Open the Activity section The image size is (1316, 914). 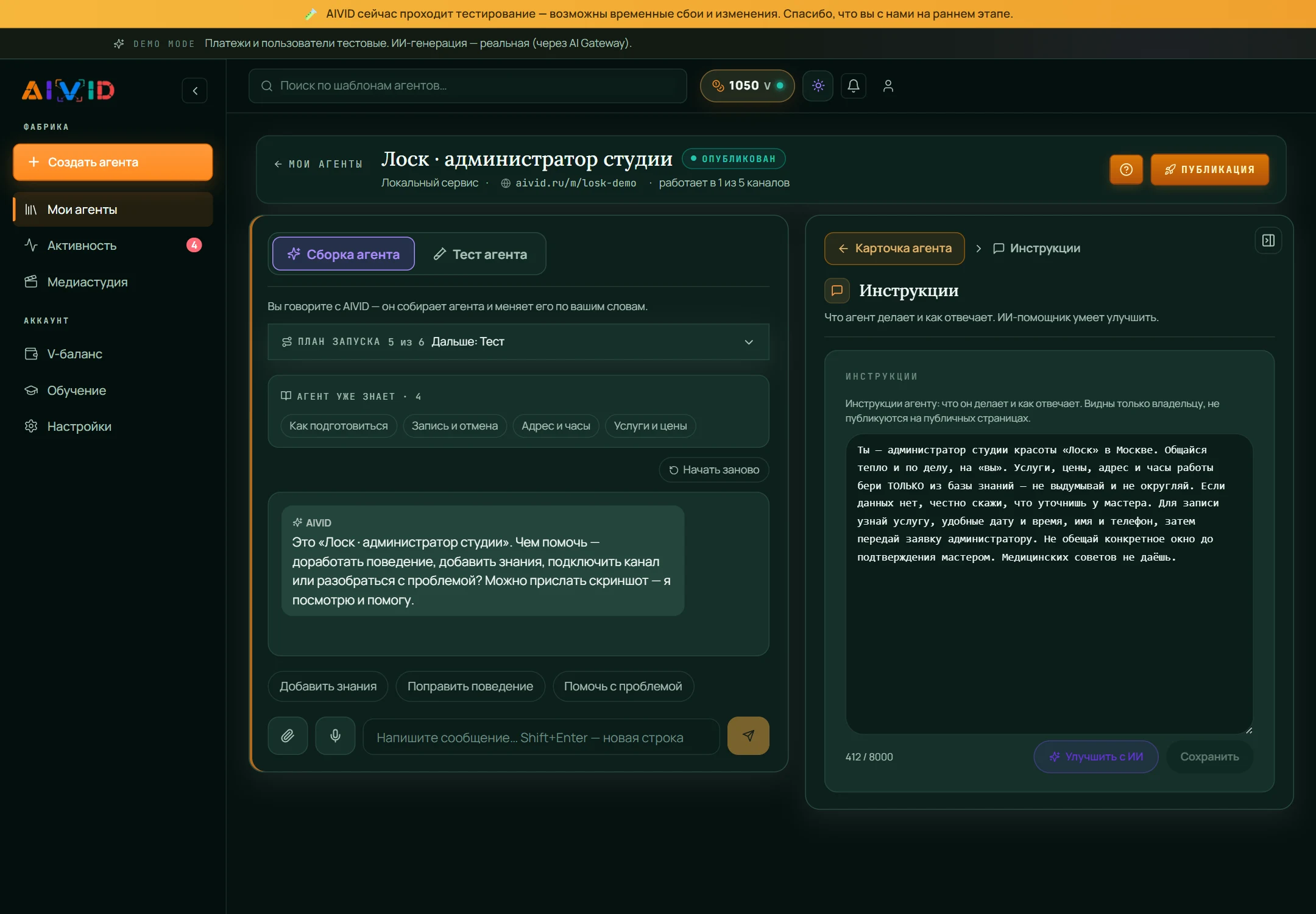pyautogui.click(x=113, y=246)
